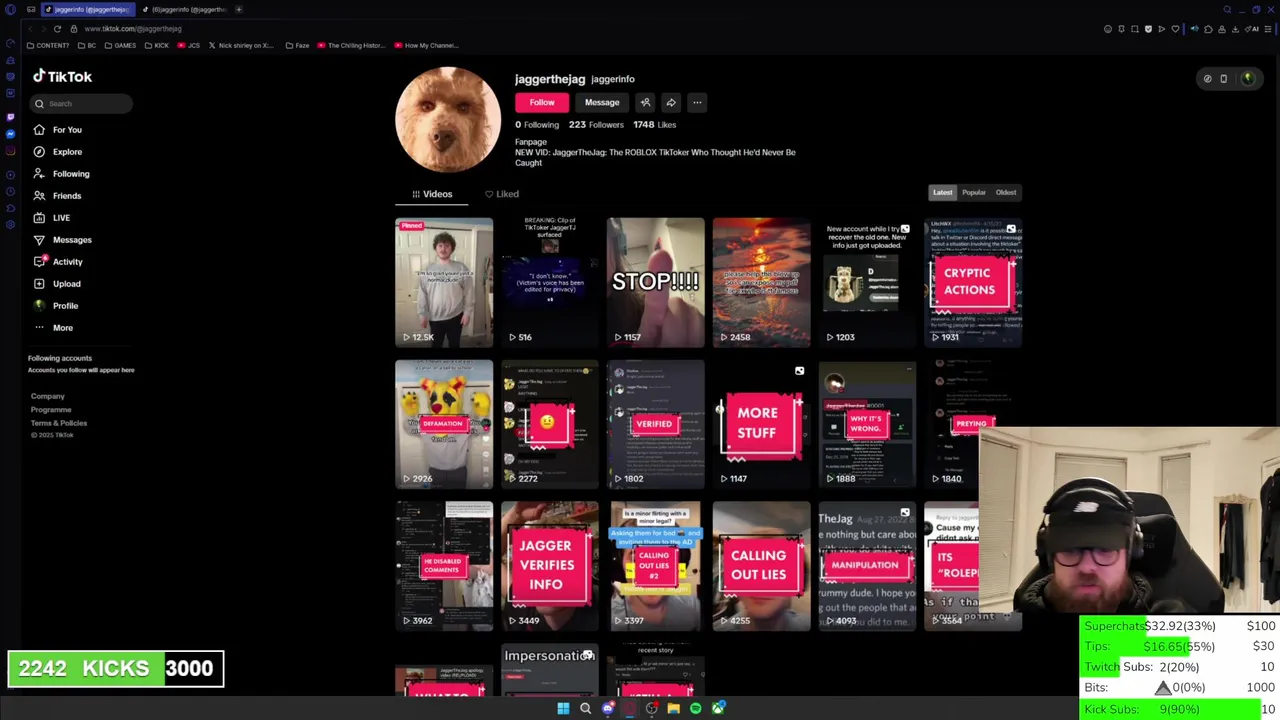Open the three-dot profile options menu
Image resolution: width=1280 pixels, height=720 pixels.
coord(697,102)
